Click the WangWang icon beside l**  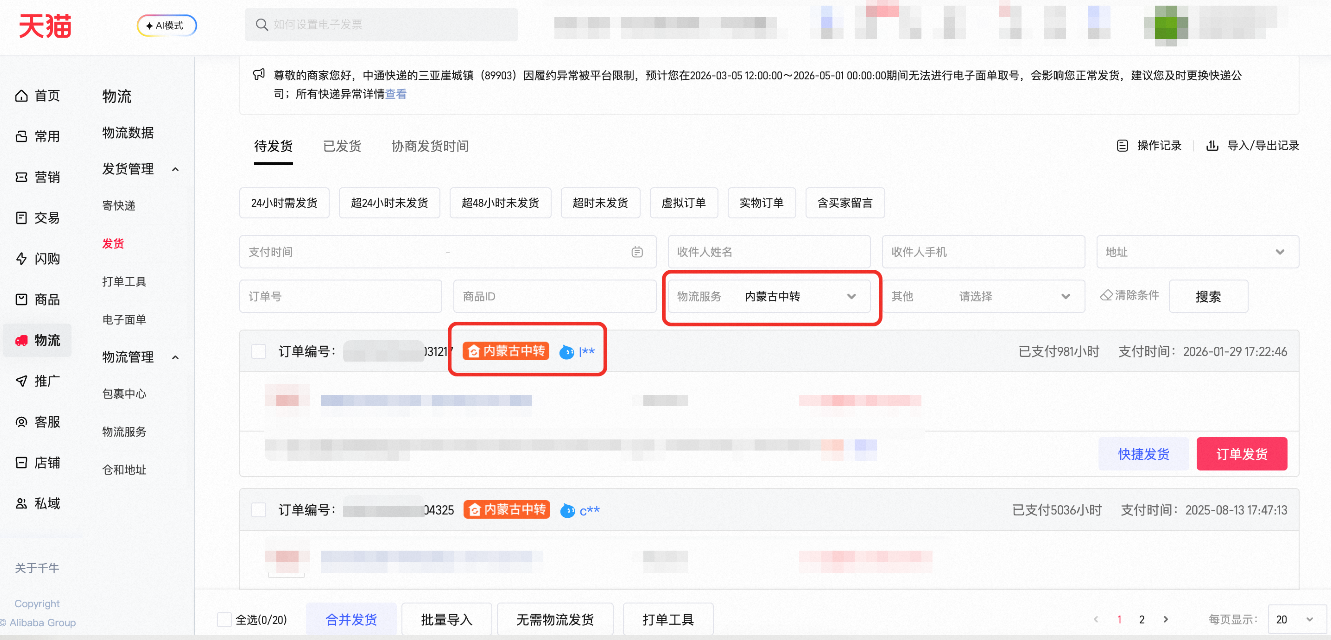click(566, 352)
